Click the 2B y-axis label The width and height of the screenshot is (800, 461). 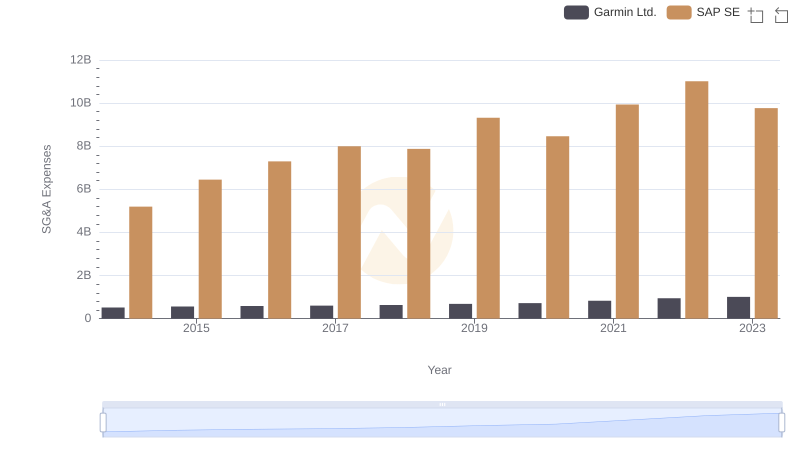[84, 275]
